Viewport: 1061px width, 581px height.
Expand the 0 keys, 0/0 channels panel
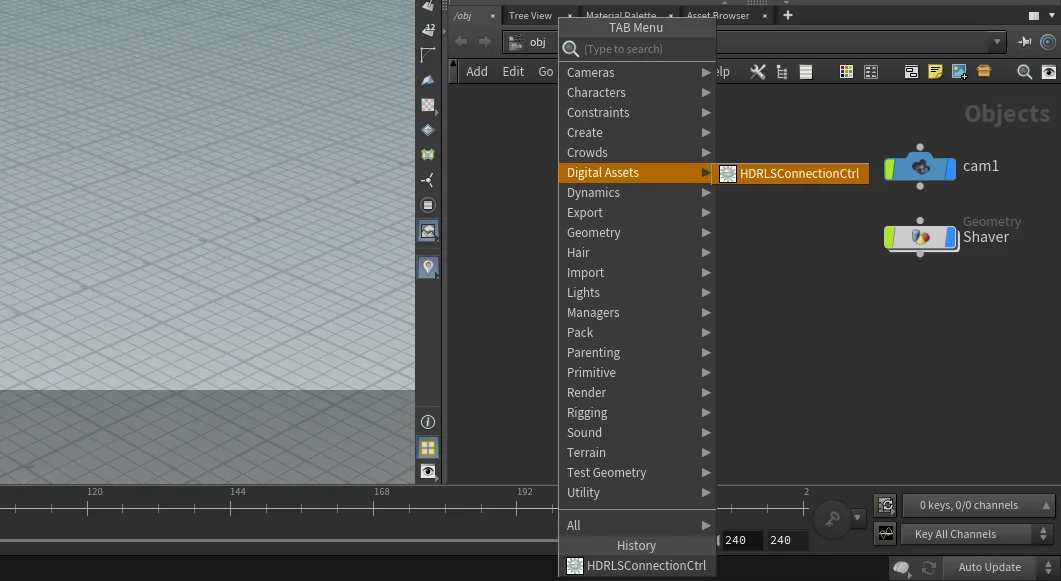(977, 505)
